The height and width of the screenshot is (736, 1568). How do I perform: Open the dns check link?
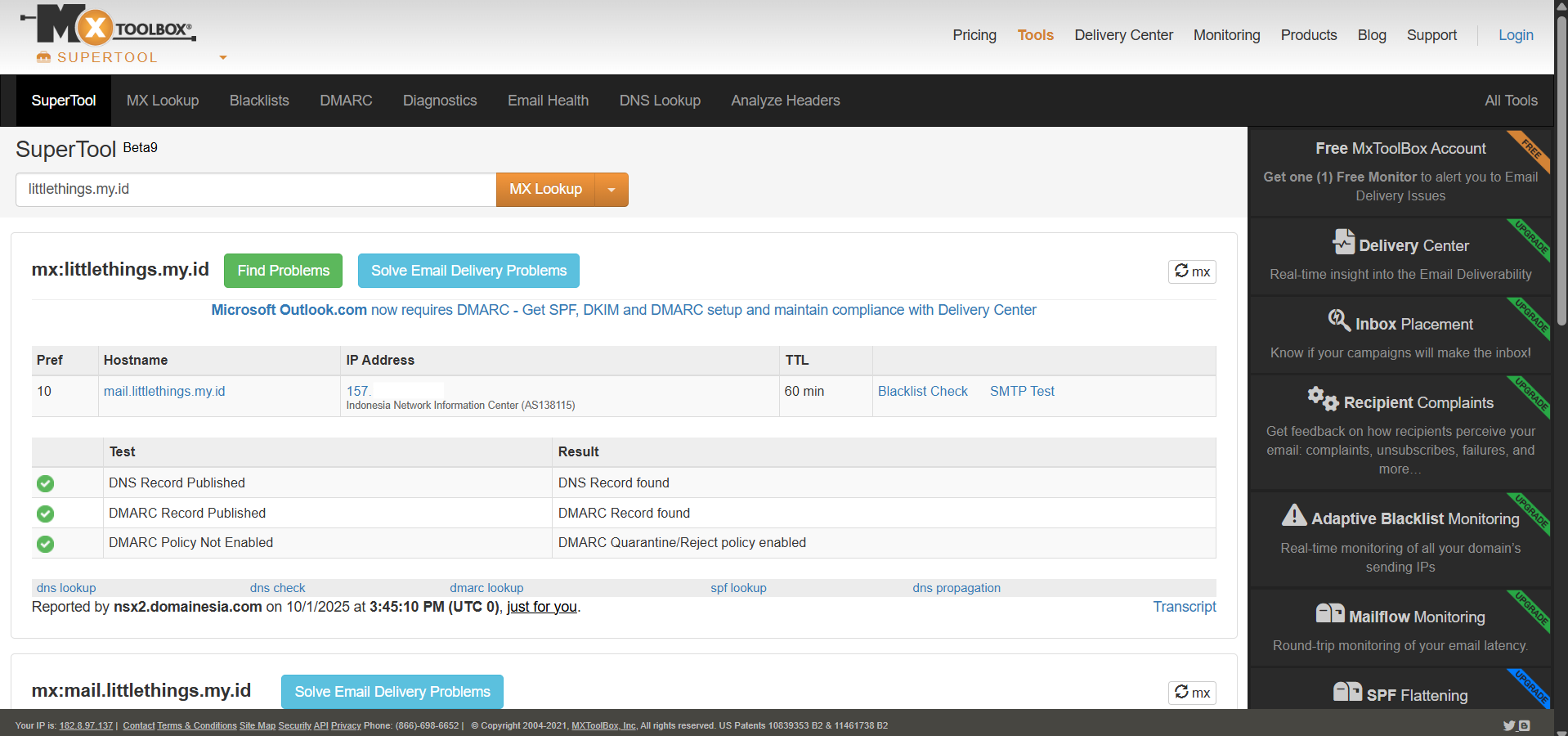pos(277,588)
